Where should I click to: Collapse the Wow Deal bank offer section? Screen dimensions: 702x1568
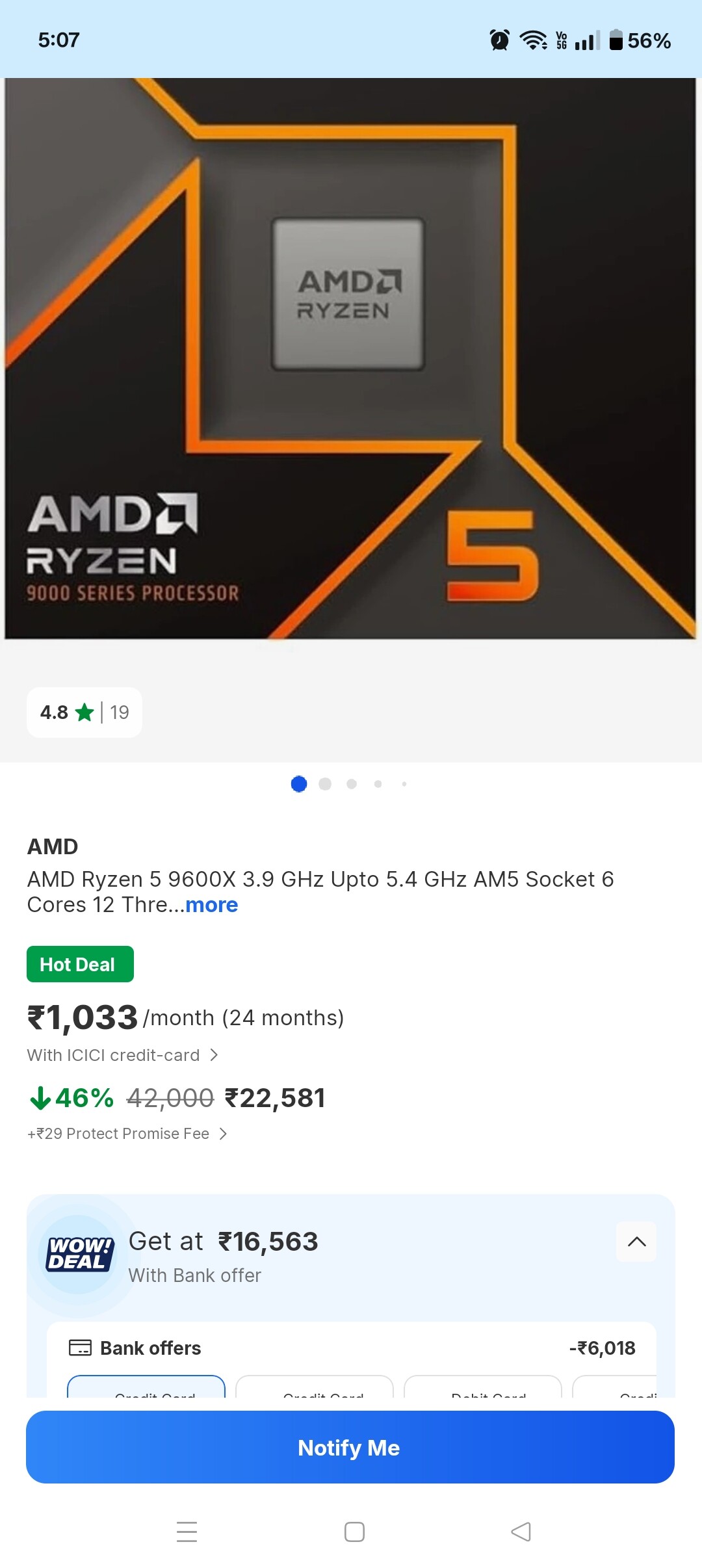click(x=636, y=1242)
